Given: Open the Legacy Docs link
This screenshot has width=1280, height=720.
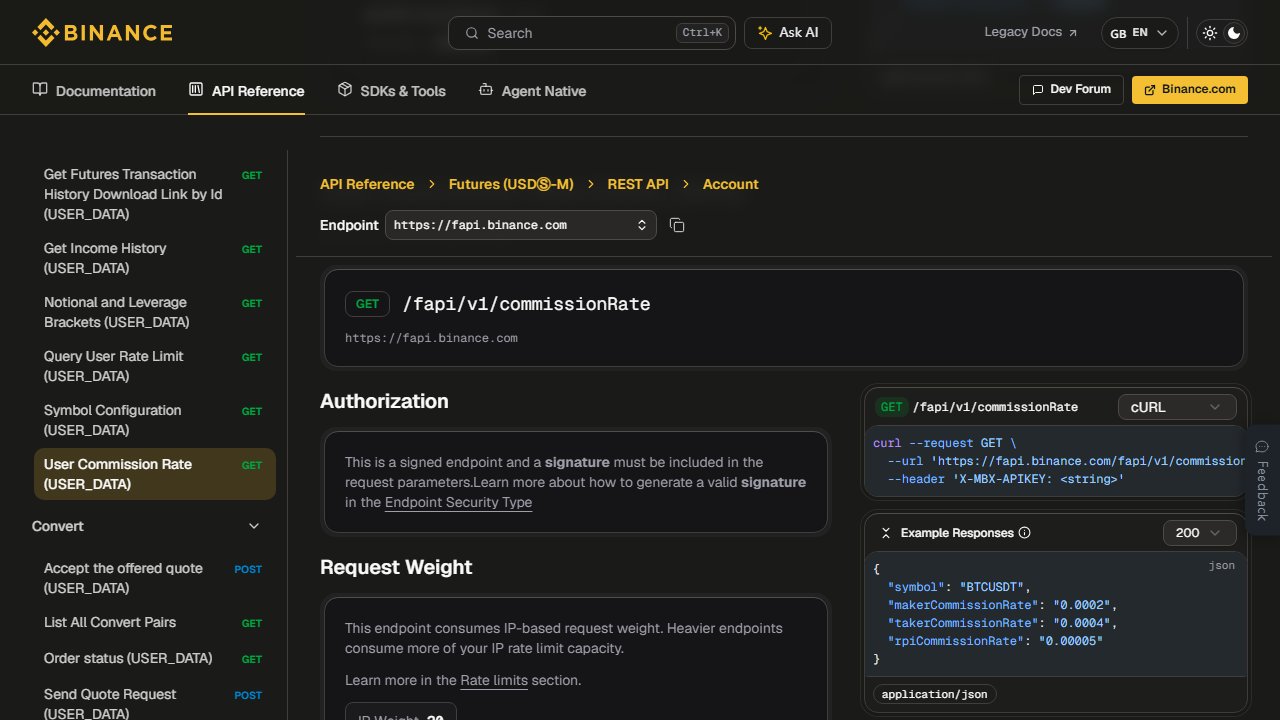Looking at the screenshot, I should coord(1031,32).
